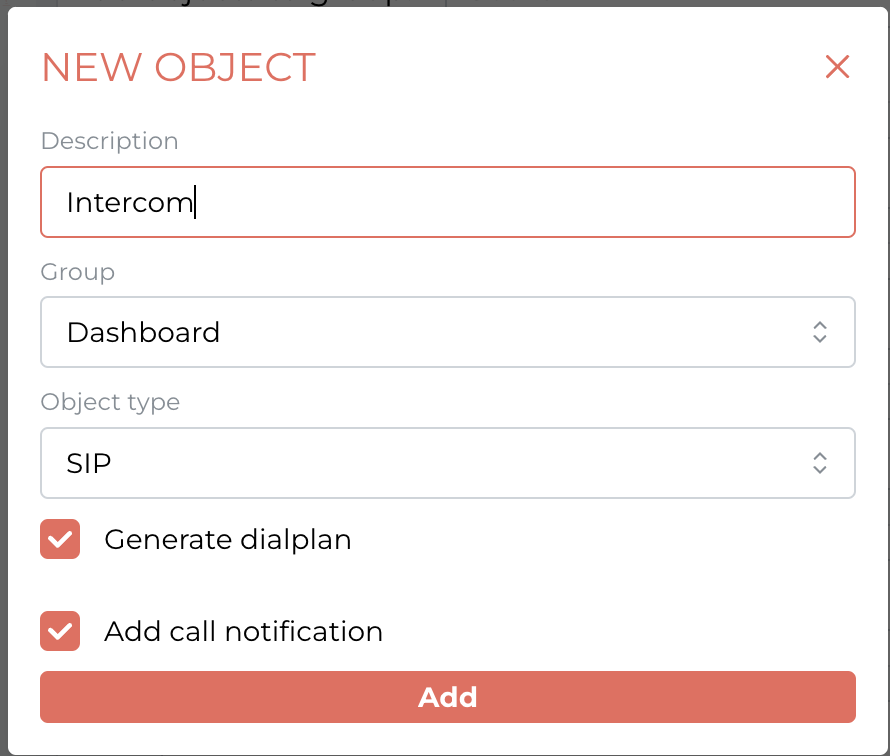Click the Group selector up-down arrows

tap(820, 332)
